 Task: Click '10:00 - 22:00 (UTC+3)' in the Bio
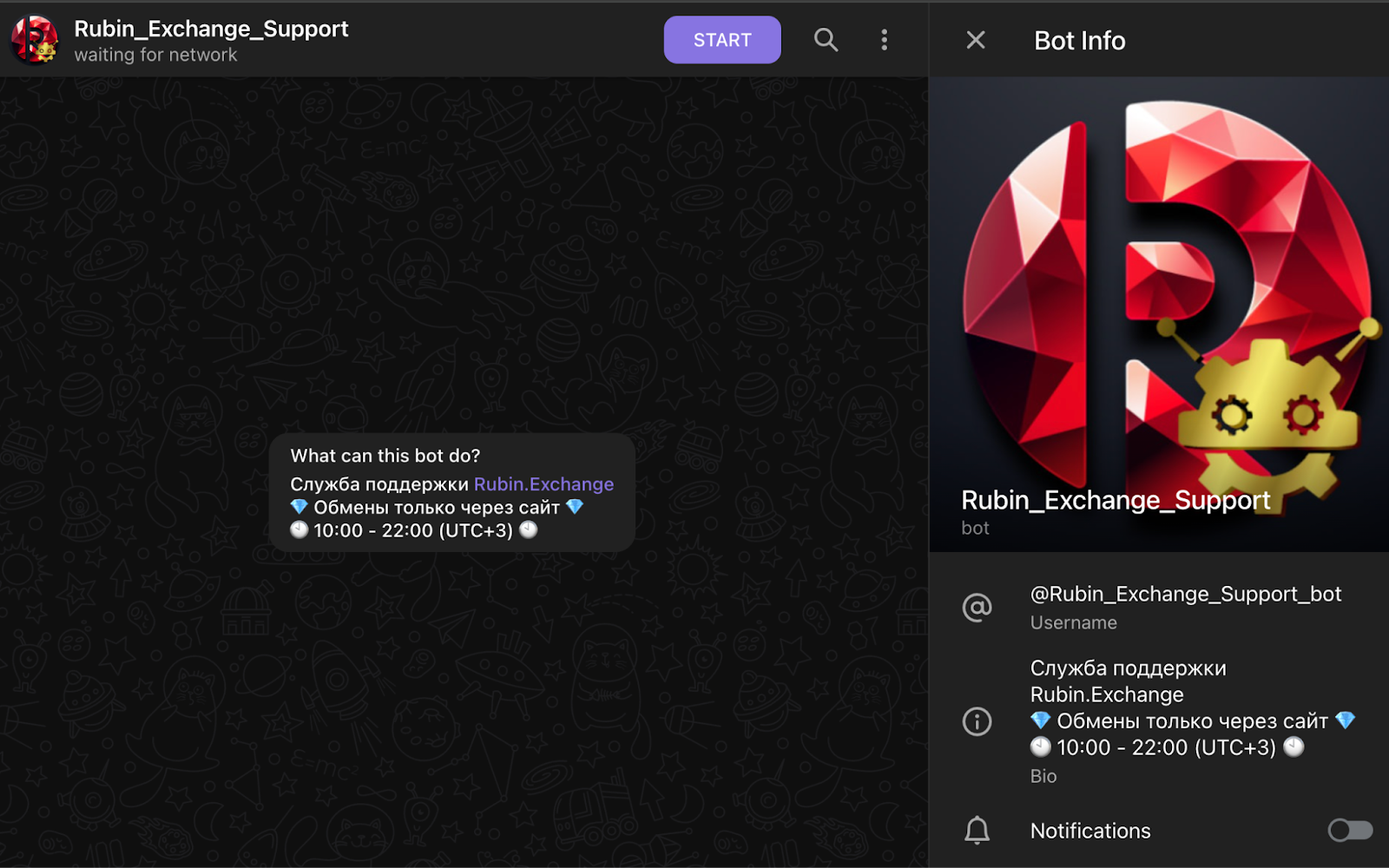(1166, 747)
